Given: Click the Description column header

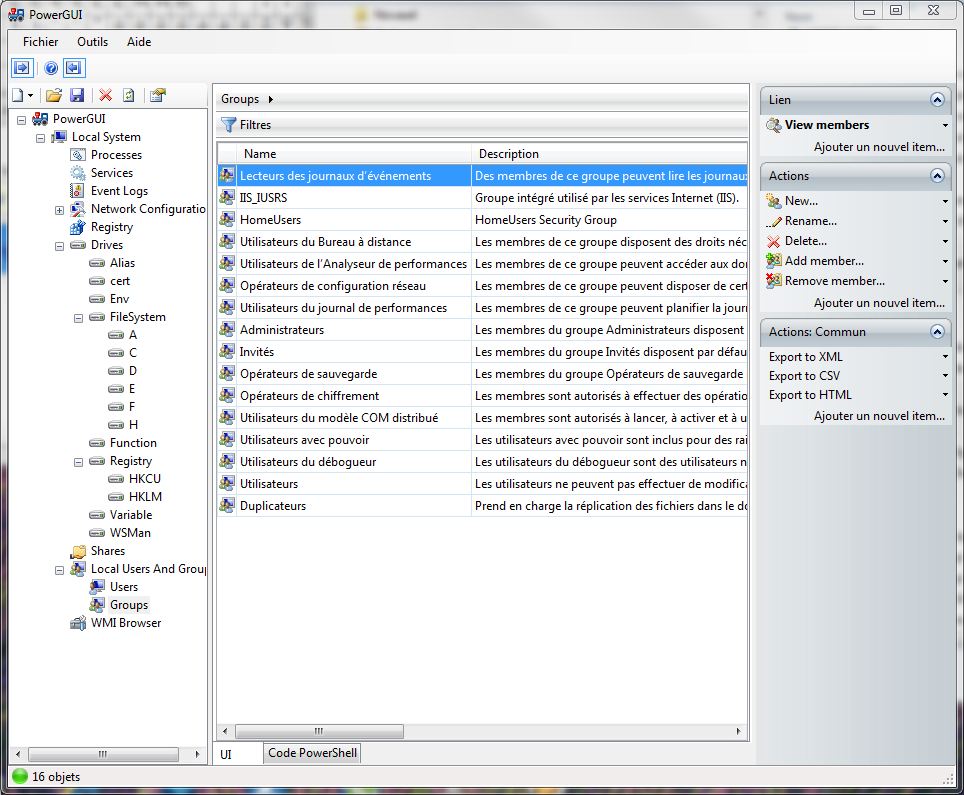Looking at the screenshot, I should 609,154.
